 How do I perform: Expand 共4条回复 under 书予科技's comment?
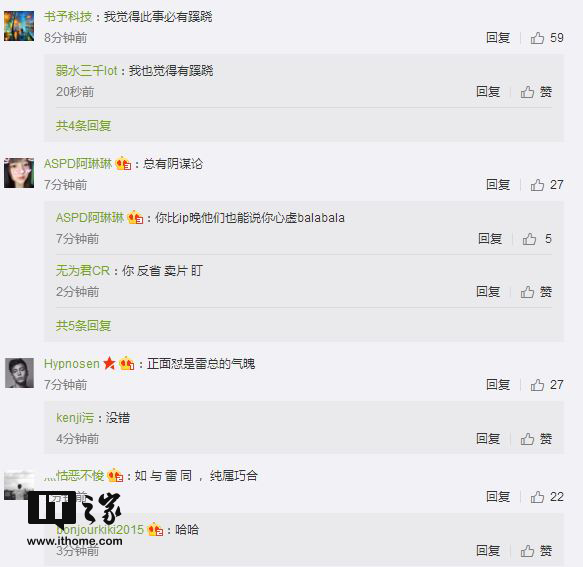(83, 126)
